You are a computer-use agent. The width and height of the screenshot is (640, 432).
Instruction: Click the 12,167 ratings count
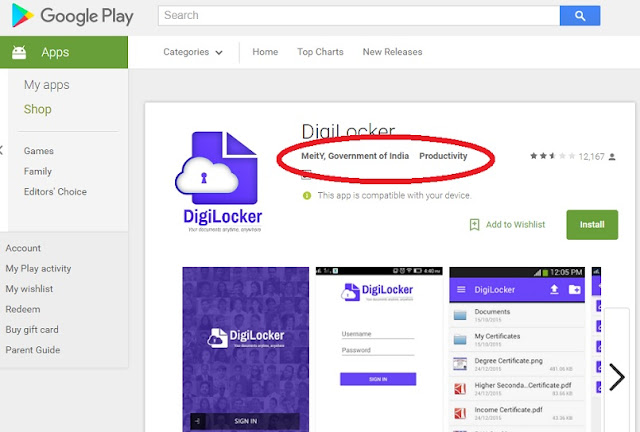click(591, 156)
